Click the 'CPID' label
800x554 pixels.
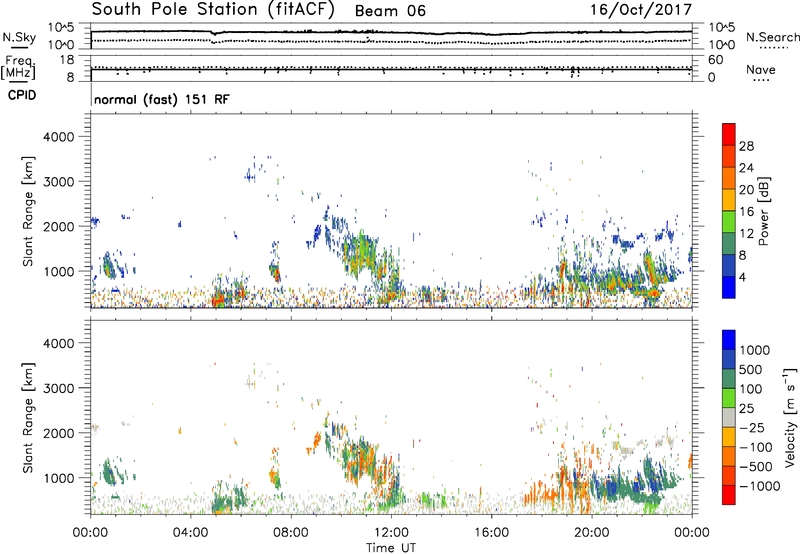click(x=22, y=95)
